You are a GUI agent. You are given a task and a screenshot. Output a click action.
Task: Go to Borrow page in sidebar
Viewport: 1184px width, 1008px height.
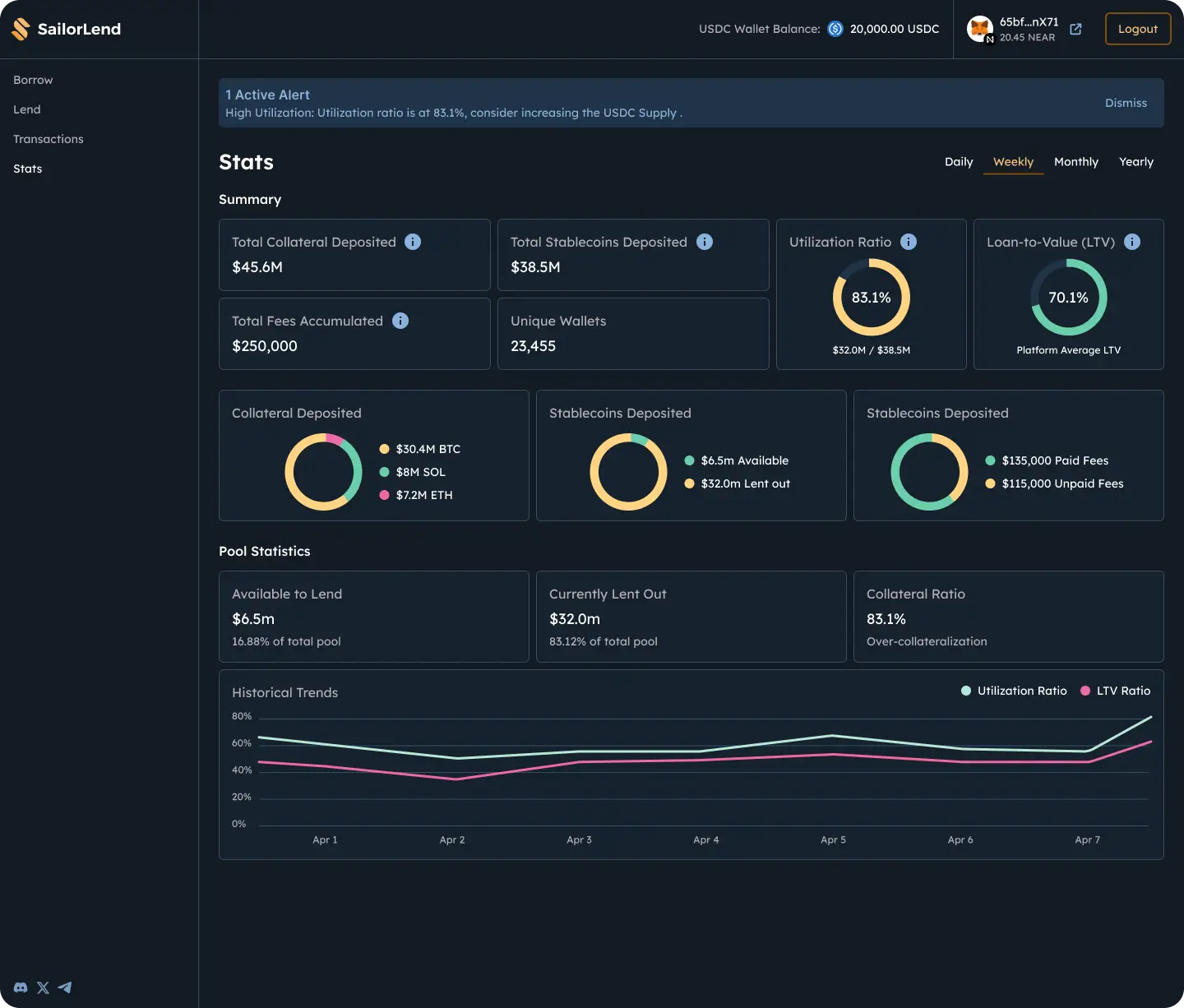coord(33,80)
